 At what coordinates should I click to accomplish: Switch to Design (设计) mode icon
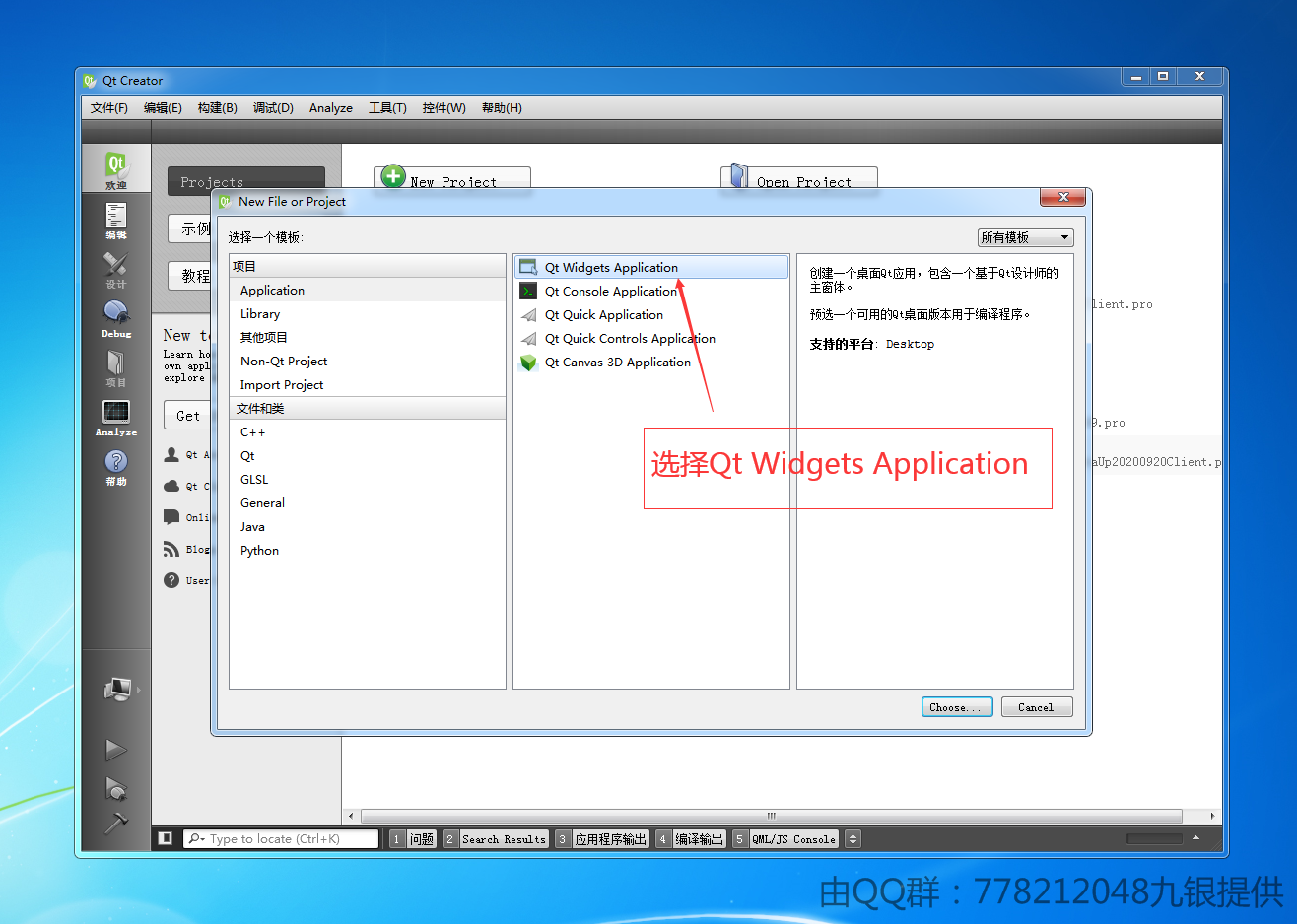116,270
